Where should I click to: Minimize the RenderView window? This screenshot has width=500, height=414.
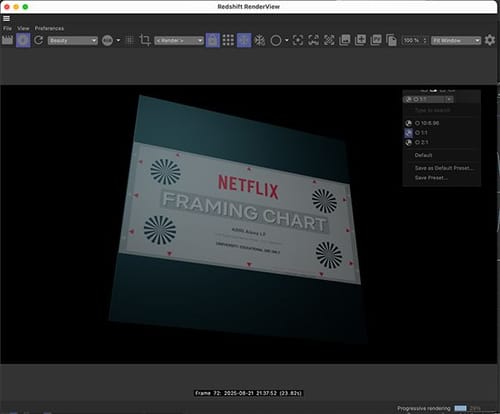click(x=16, y=7)
